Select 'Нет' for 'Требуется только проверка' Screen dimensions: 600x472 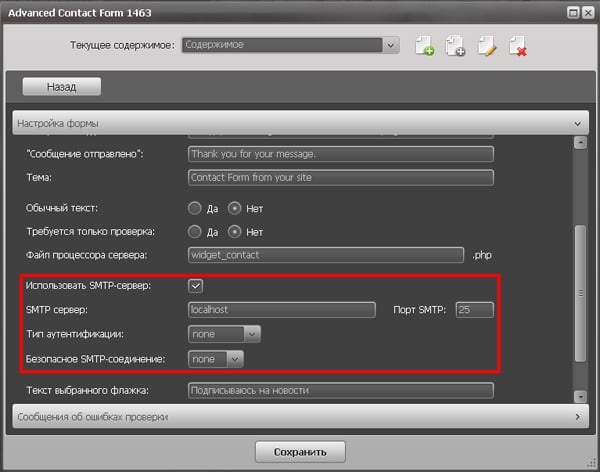pyautogui.click(x=236, y=232)
